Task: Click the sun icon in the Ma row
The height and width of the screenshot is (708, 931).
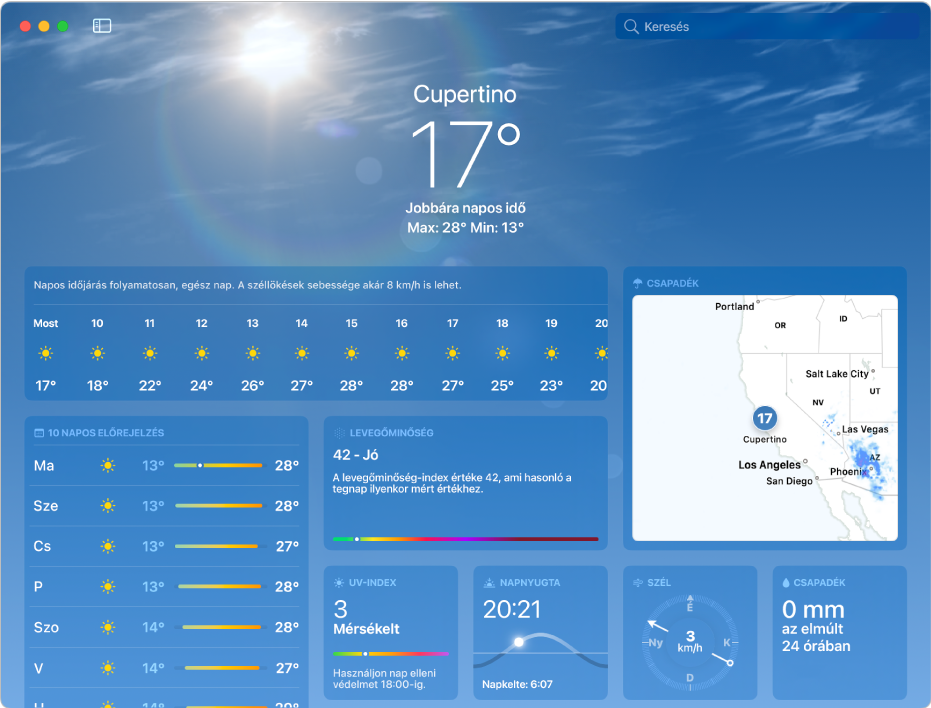Action: click(x=107, y=465)
